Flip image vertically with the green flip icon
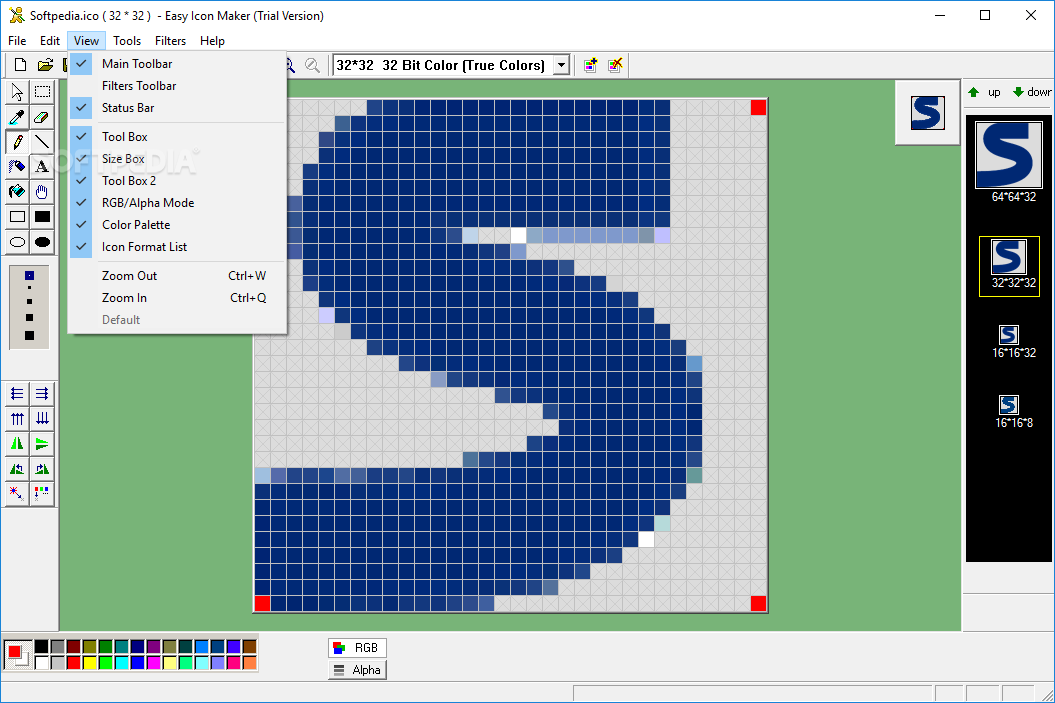The image size is (1055, 703). point(42,443)
